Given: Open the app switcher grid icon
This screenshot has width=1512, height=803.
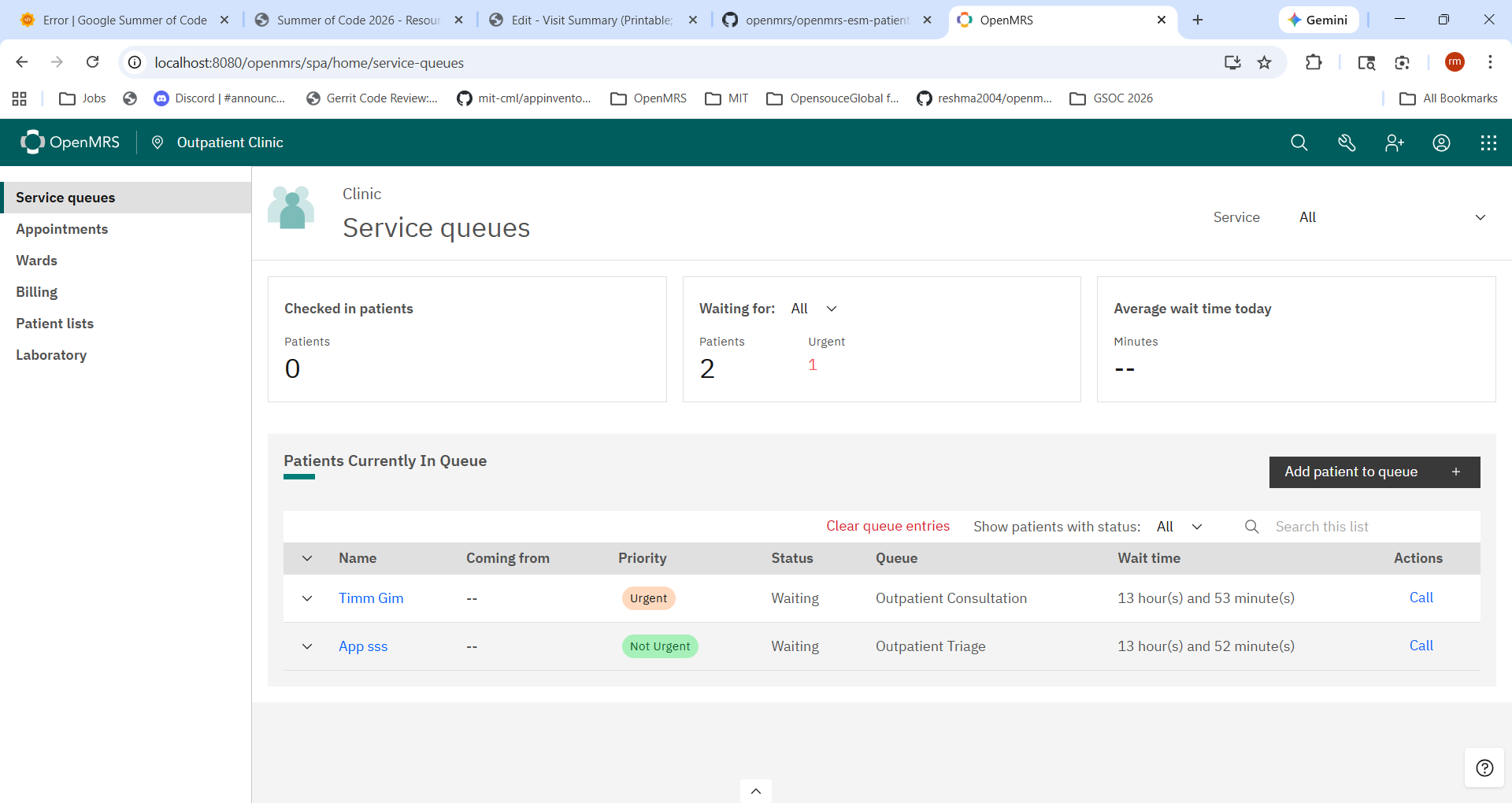Looking at the screenshot, I should pos(1488,142).
